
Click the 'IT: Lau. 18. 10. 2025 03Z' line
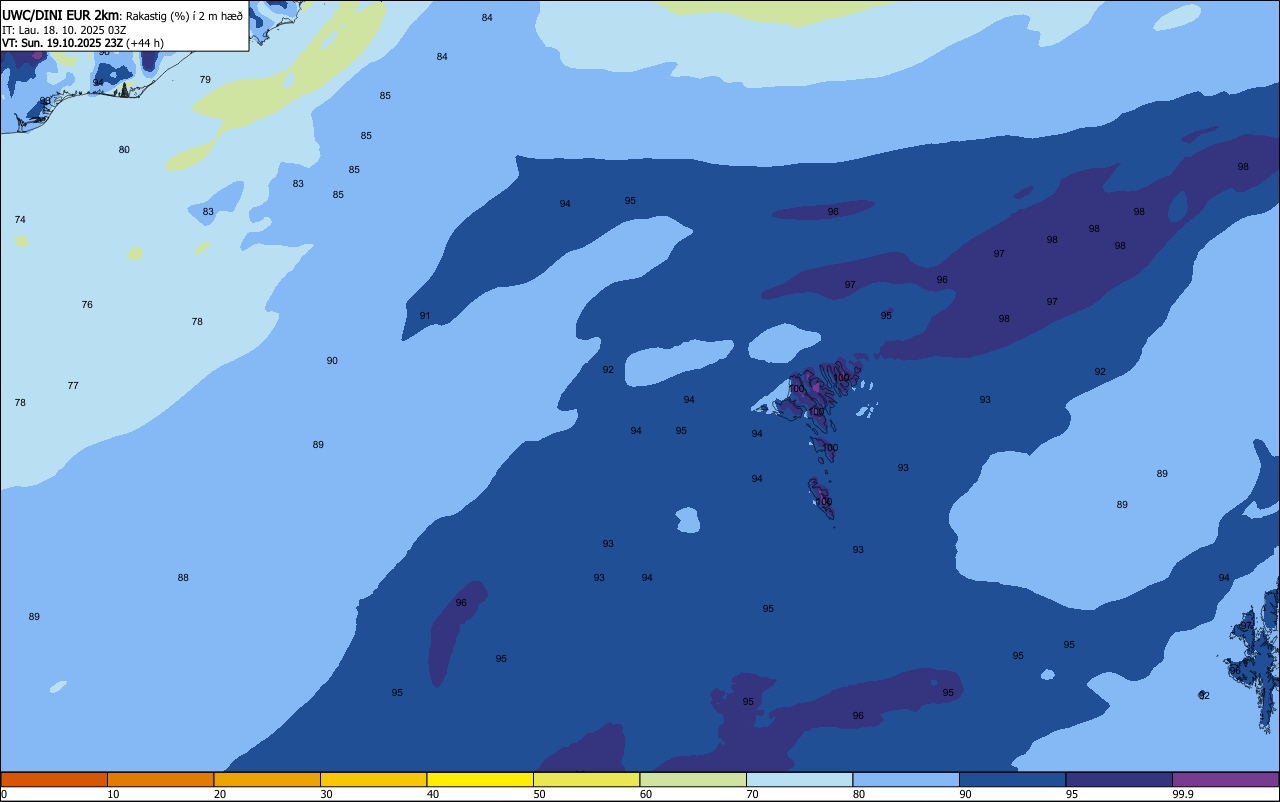point(64,30)
